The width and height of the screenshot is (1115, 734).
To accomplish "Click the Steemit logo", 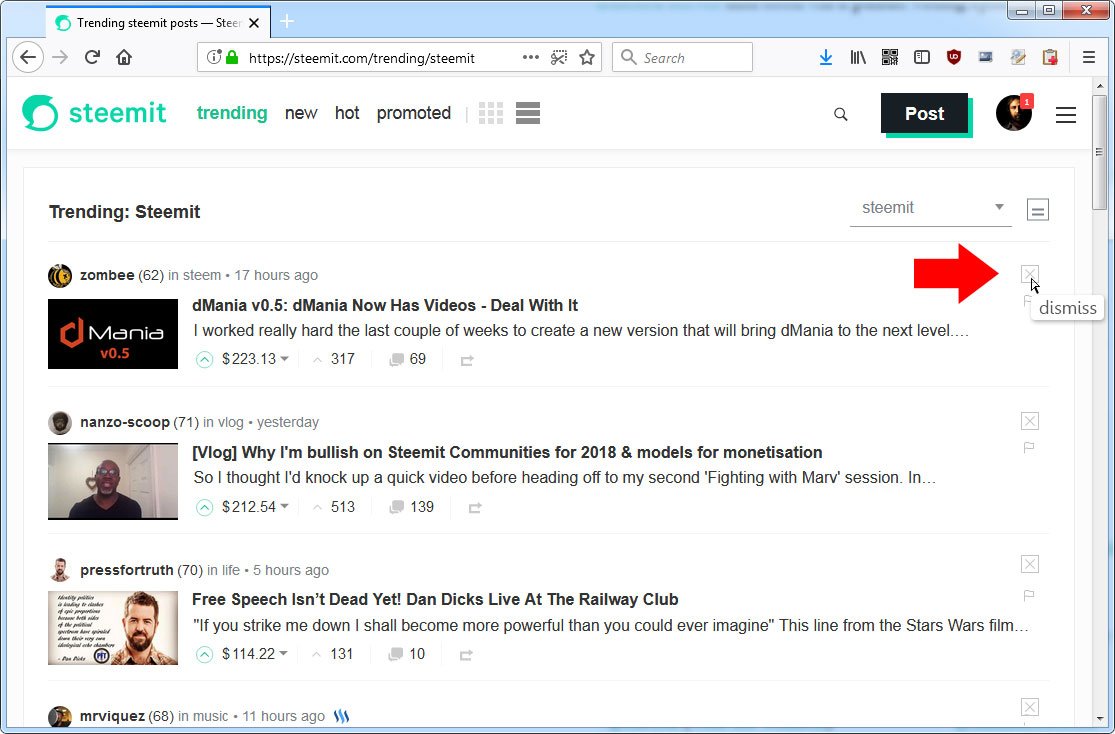I will pos(94,113).
